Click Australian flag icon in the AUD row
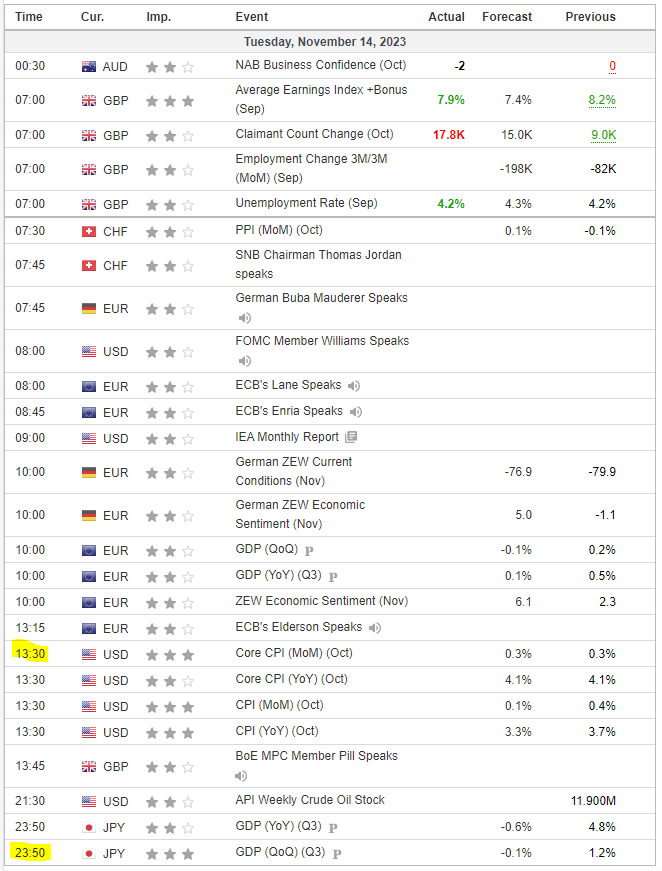The image size is (662, 871). (x=90, y=67)
